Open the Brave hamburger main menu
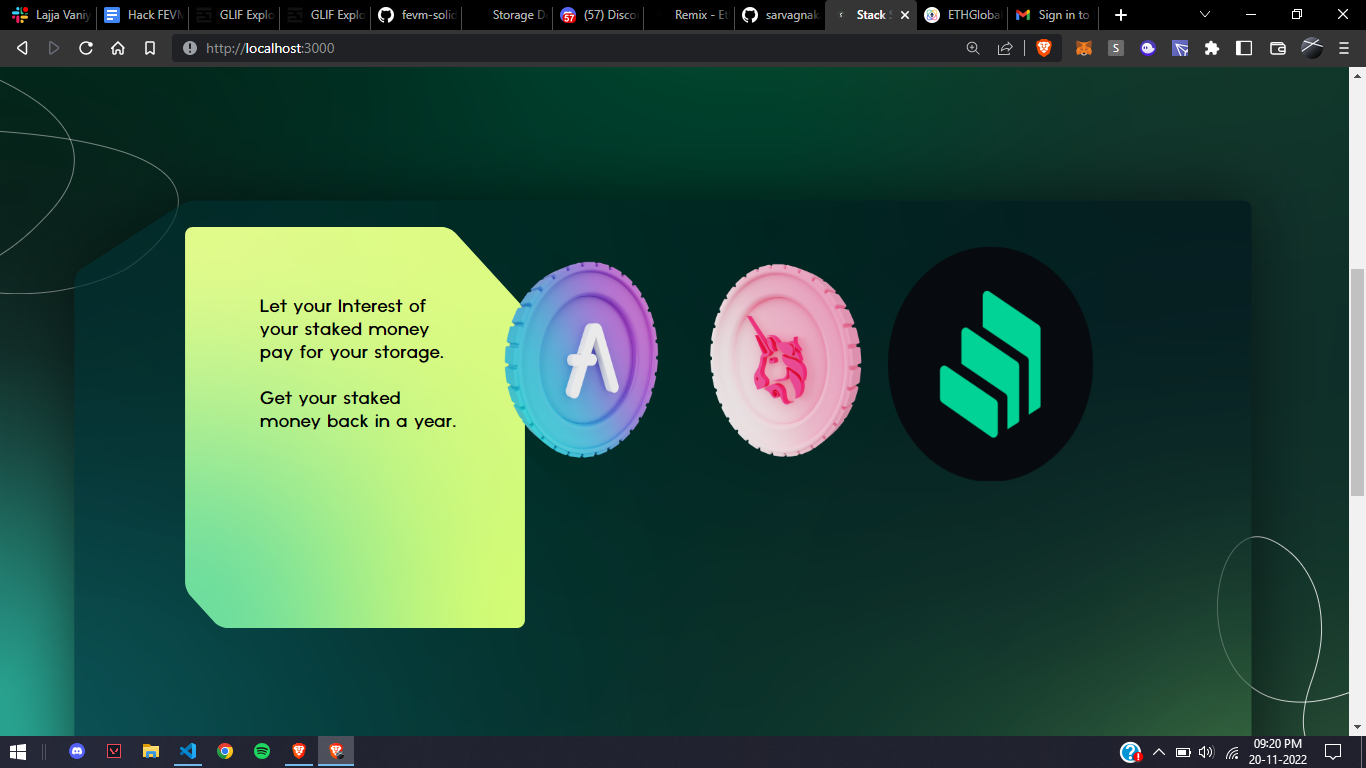This screenshot has height=768, width=1366. click(x=1344, y=48)
